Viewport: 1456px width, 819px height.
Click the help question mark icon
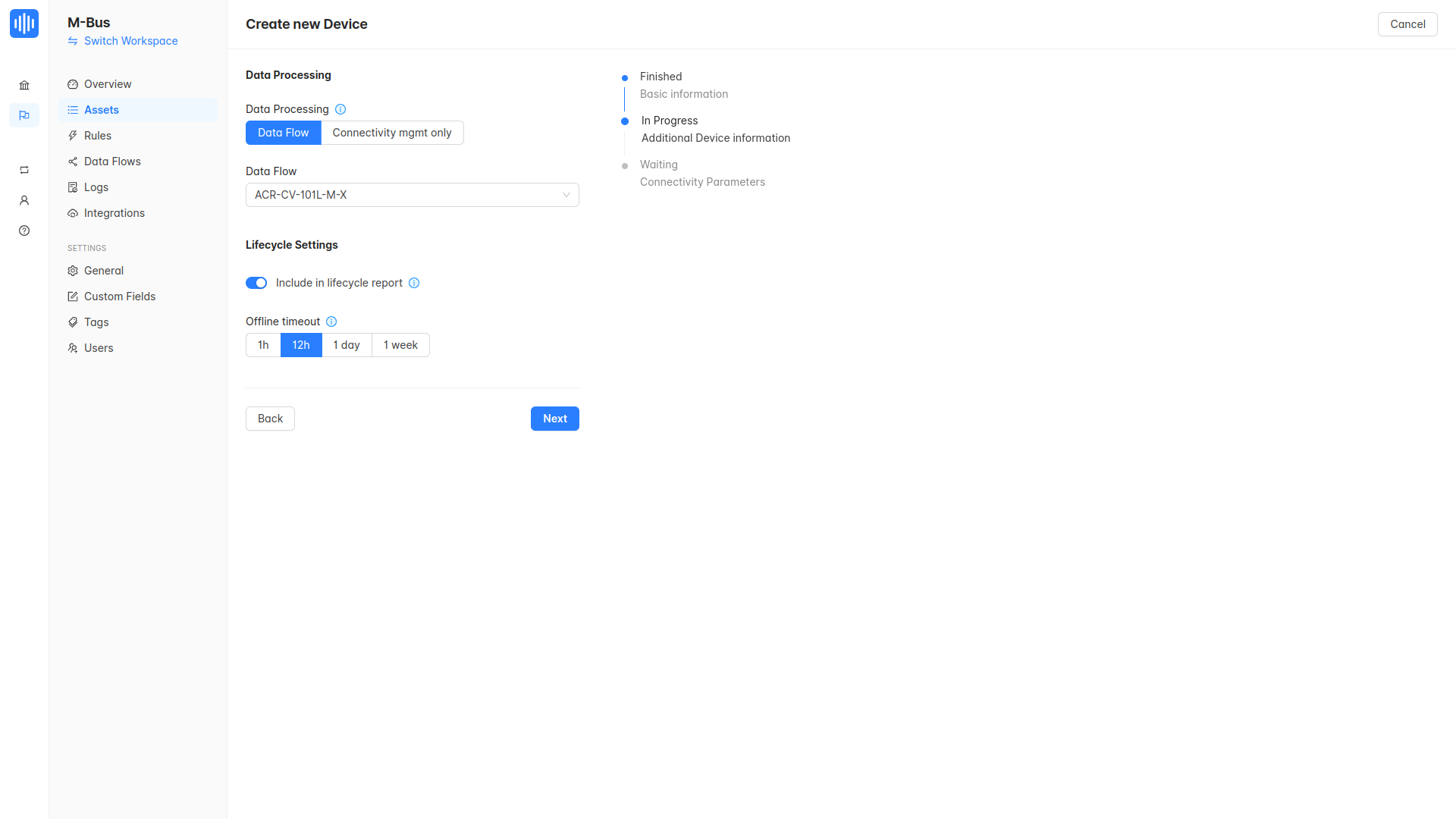pyautogui.click(x=24, y=231)
